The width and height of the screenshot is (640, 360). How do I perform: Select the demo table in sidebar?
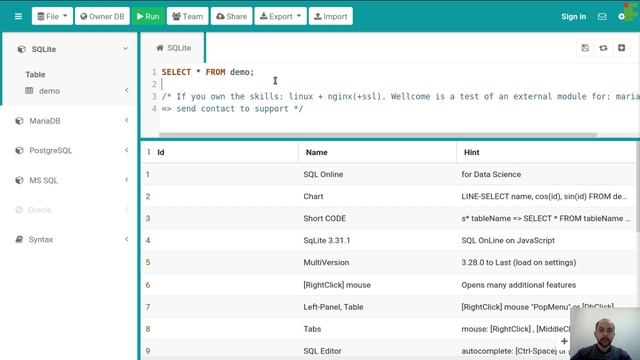click(x=49, y=91)
